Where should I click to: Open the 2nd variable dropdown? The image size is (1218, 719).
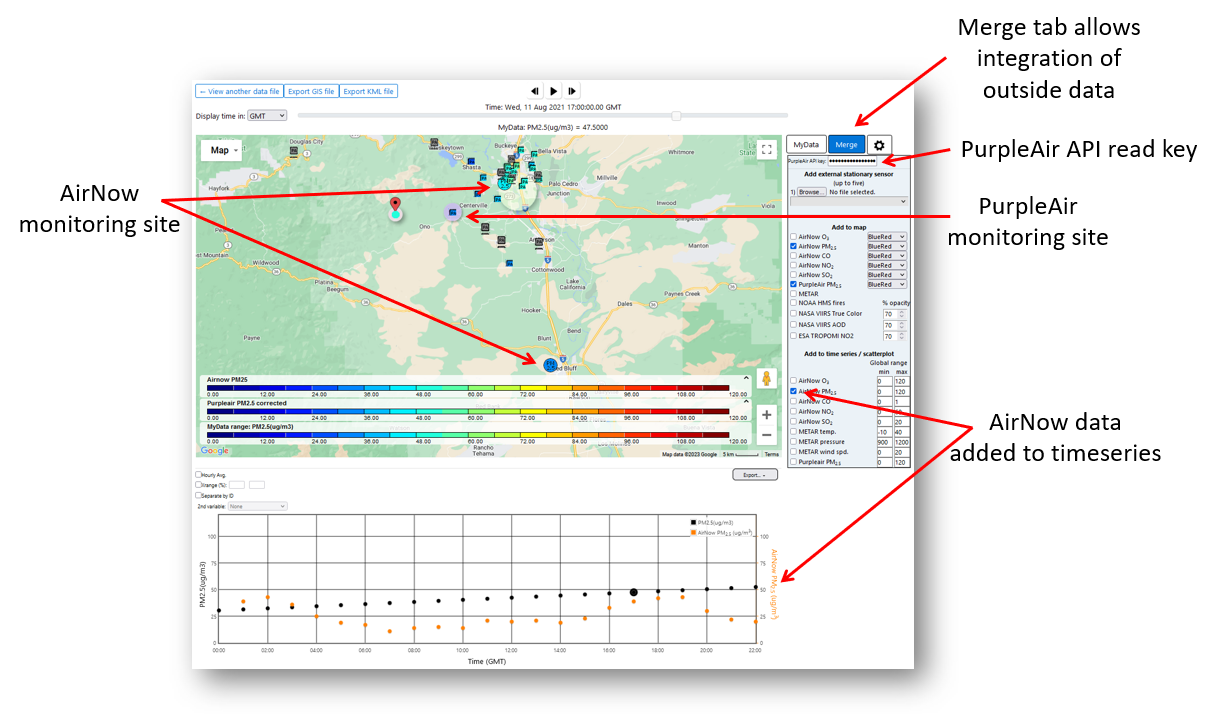(x=258, y=506)
